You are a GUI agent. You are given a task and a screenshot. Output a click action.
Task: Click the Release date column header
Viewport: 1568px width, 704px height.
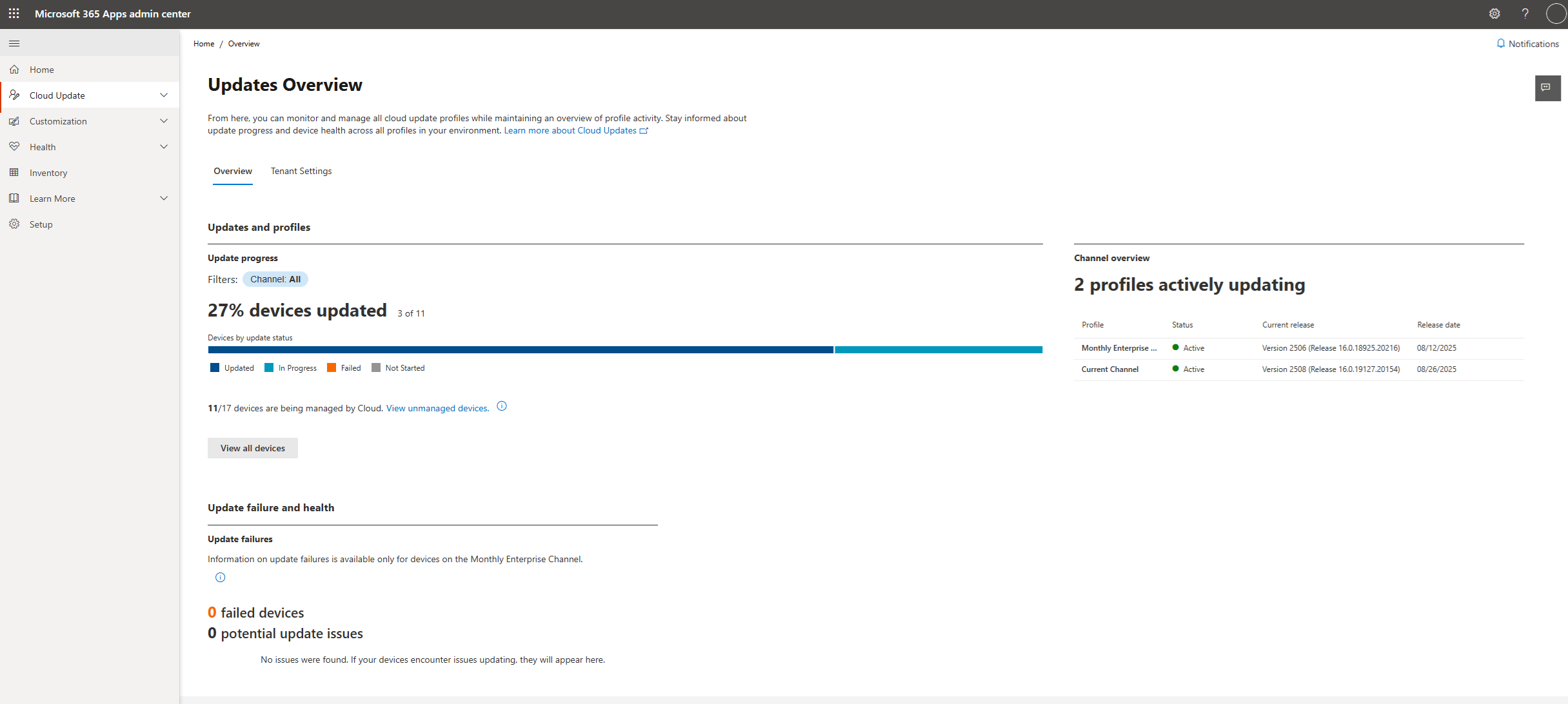coord(1438,325)
